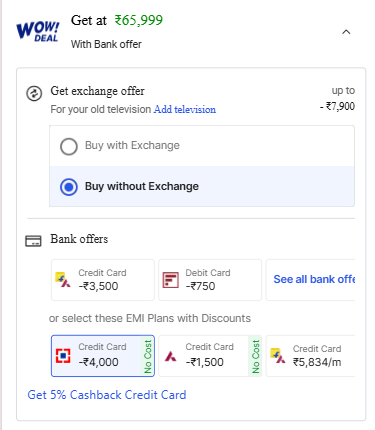Click the Flipkart Axis icon on ₹3,500 offer
This screenshot has height=430, width=375.
tap(63, 280)
